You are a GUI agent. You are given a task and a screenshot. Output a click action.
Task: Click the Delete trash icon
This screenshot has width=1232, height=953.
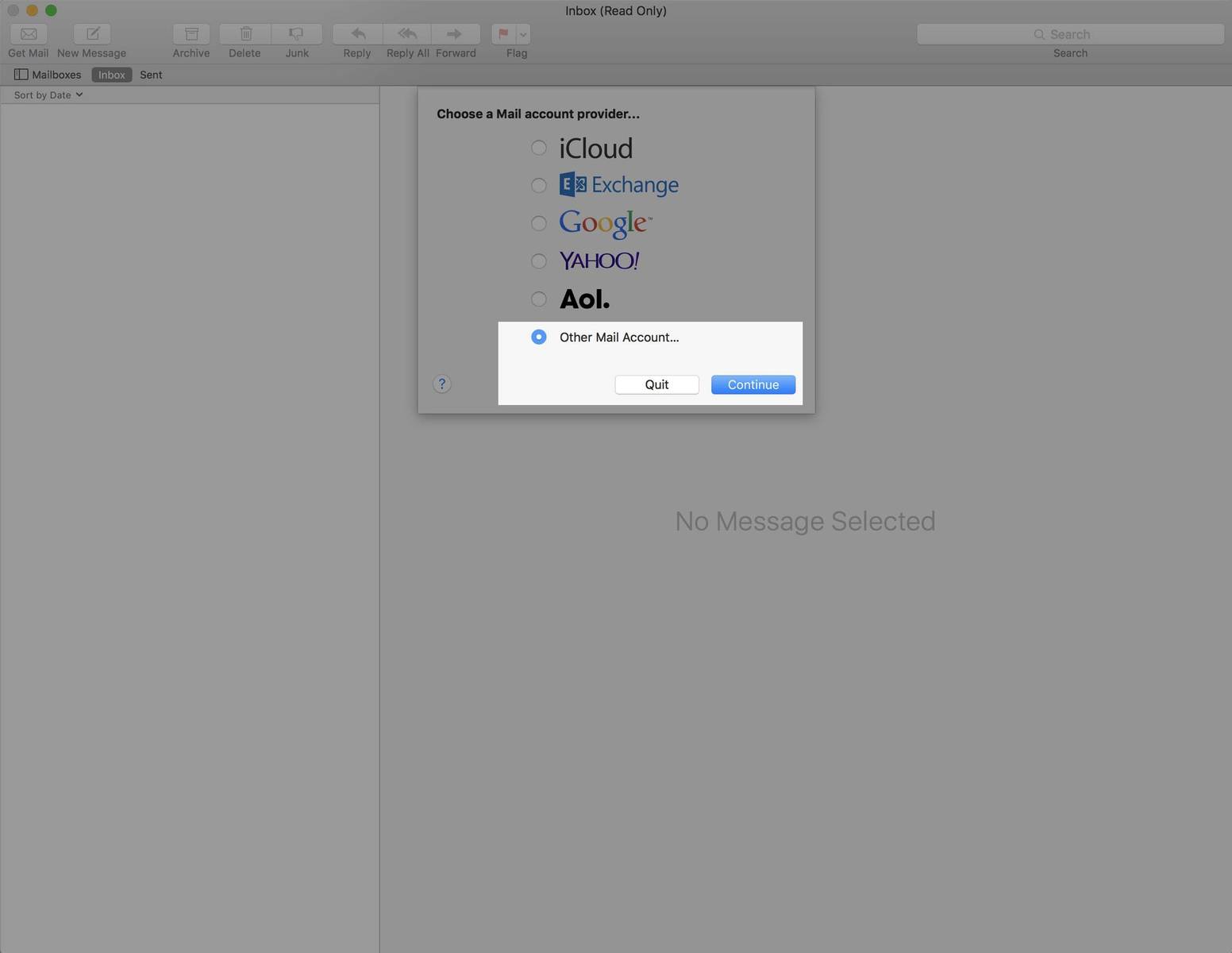[x=245, y=33]
